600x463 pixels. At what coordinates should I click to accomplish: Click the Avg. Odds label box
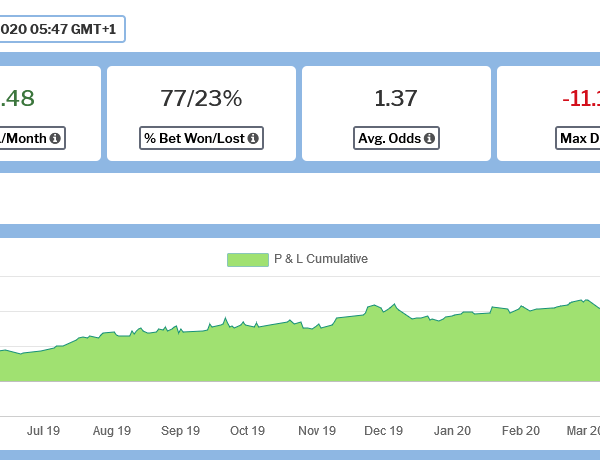click(396, 138)
